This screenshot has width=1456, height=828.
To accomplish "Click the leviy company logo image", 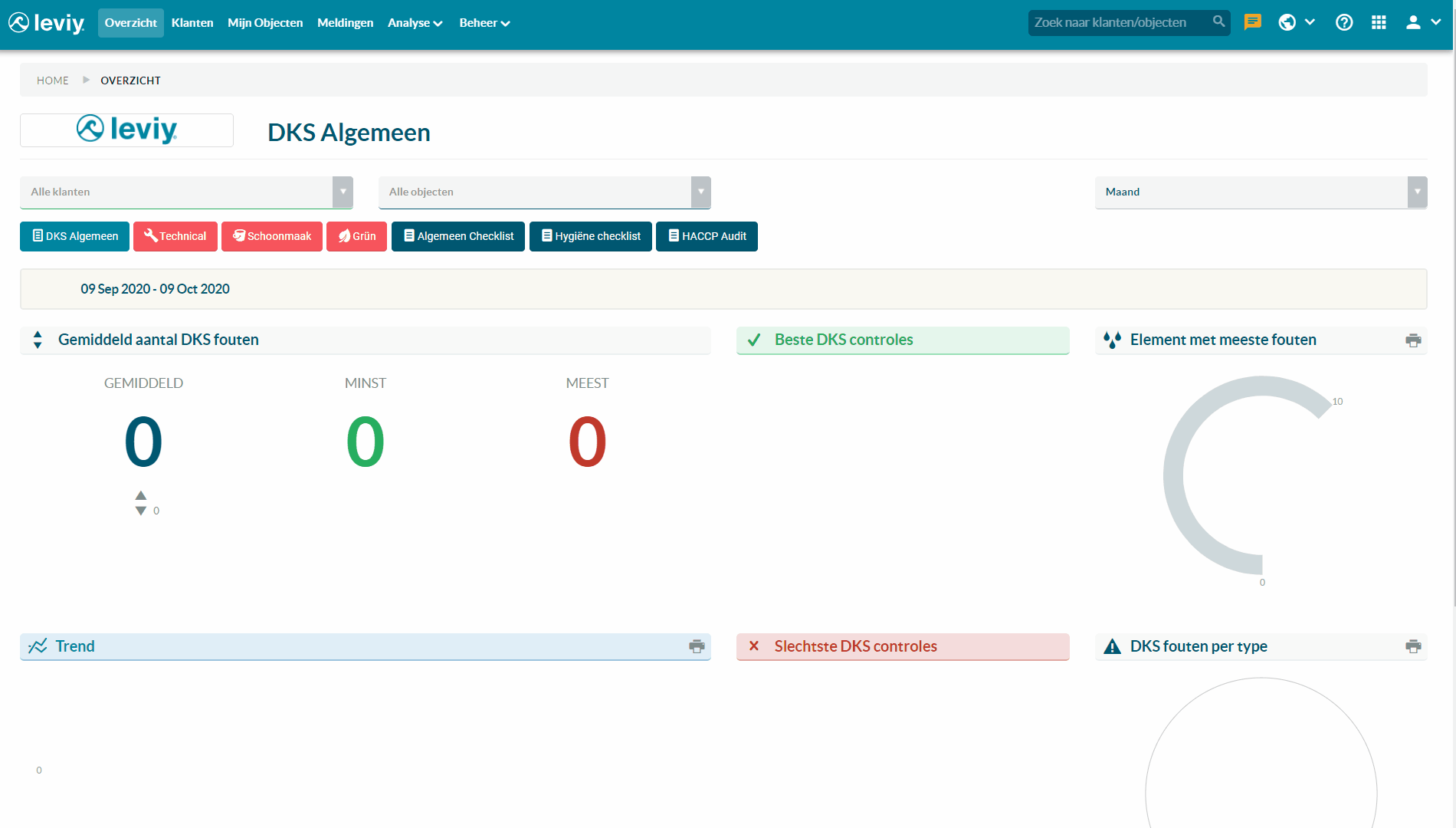I will click(126, 130).
